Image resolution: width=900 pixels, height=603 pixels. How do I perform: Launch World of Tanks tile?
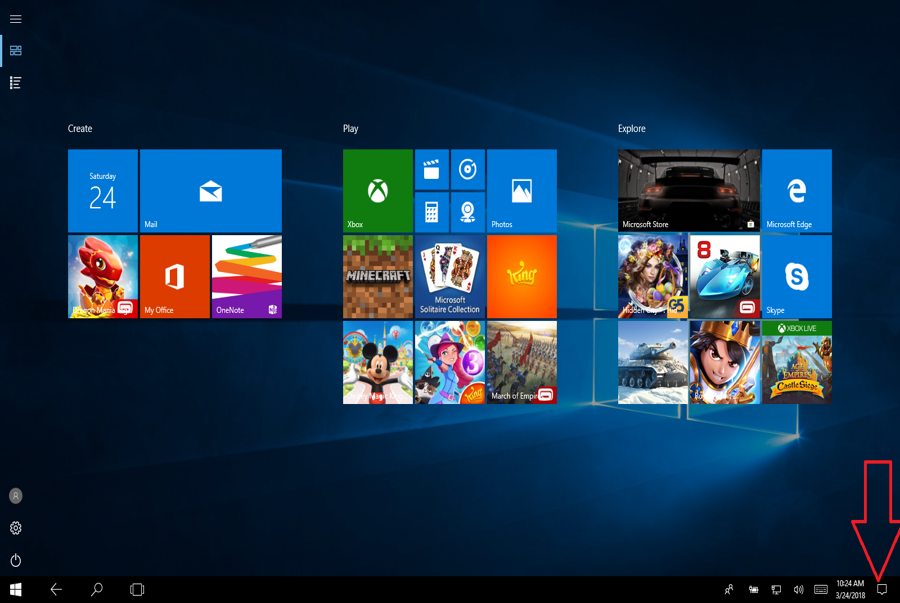(653, 362)
